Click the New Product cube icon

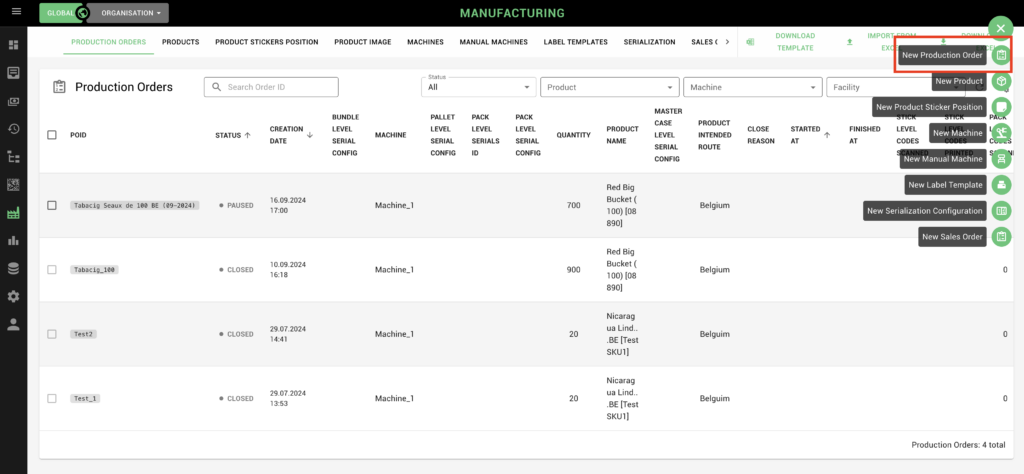point(1001,81)
